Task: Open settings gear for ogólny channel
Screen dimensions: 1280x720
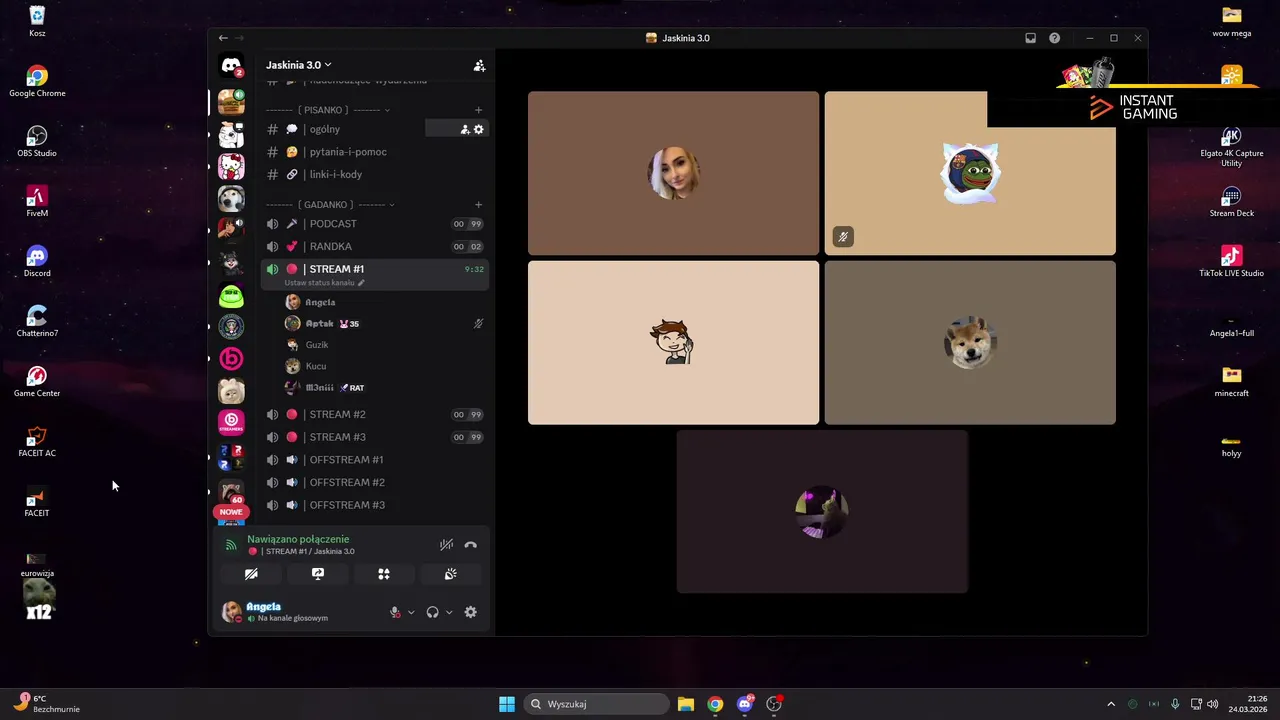Action: (x=478, y=129)
